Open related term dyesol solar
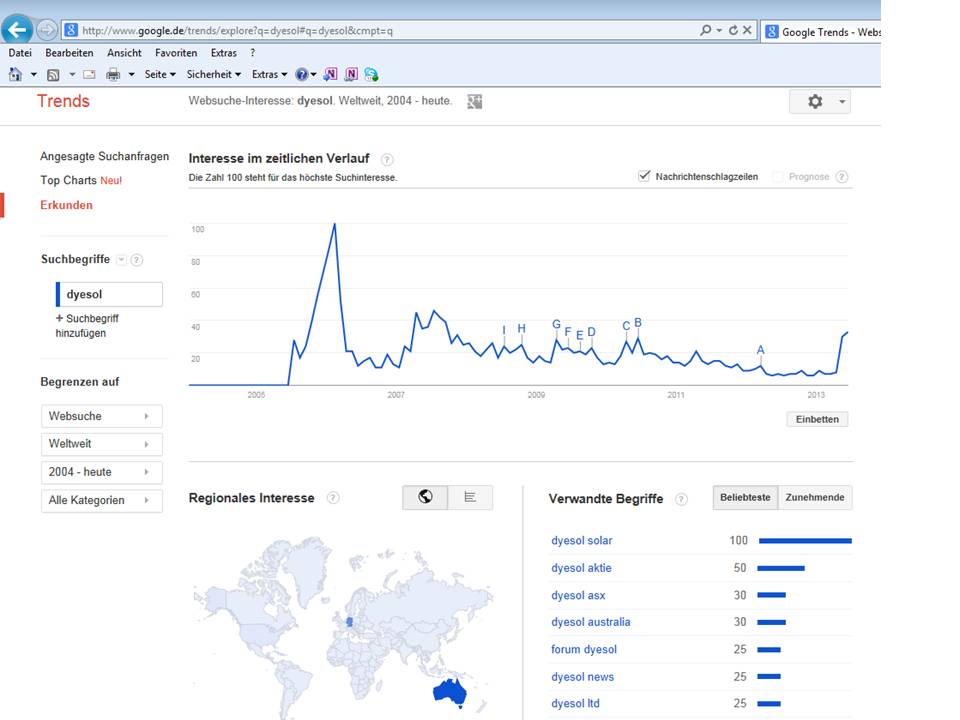The width and height of the screenshot is (960, 720). [582, 541]
